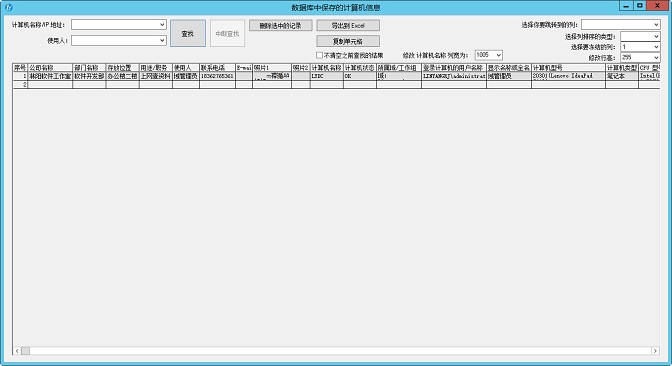Image resolution: width=672 pixels, height=366 pixels.
Task: Click the 查找 search button
Action: pos(188,33)
